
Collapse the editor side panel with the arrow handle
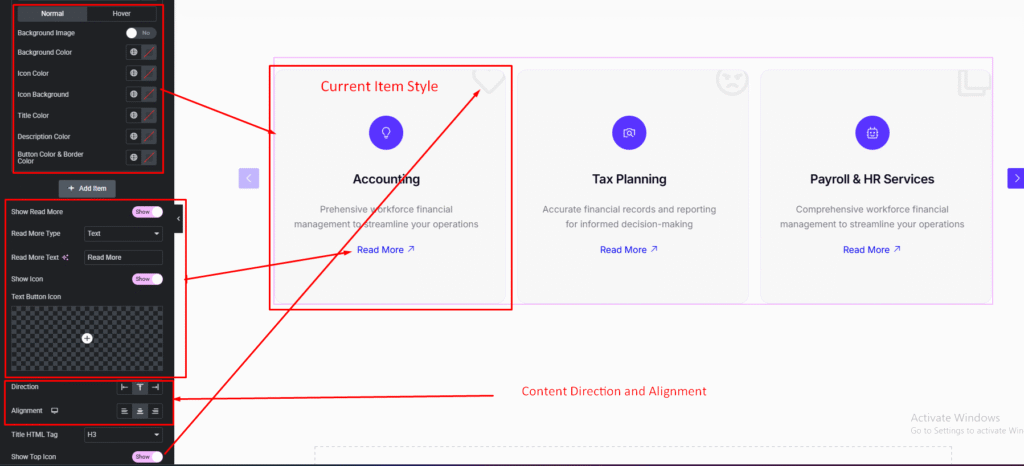[x=178, y=218]
